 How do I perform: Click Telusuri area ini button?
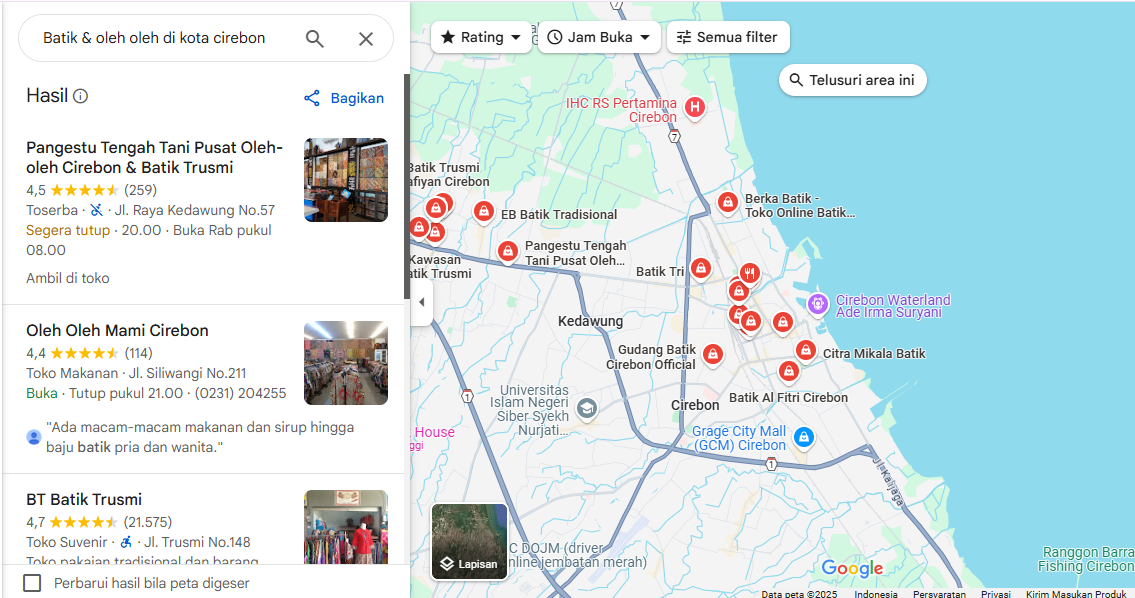(x=853, y=80)
